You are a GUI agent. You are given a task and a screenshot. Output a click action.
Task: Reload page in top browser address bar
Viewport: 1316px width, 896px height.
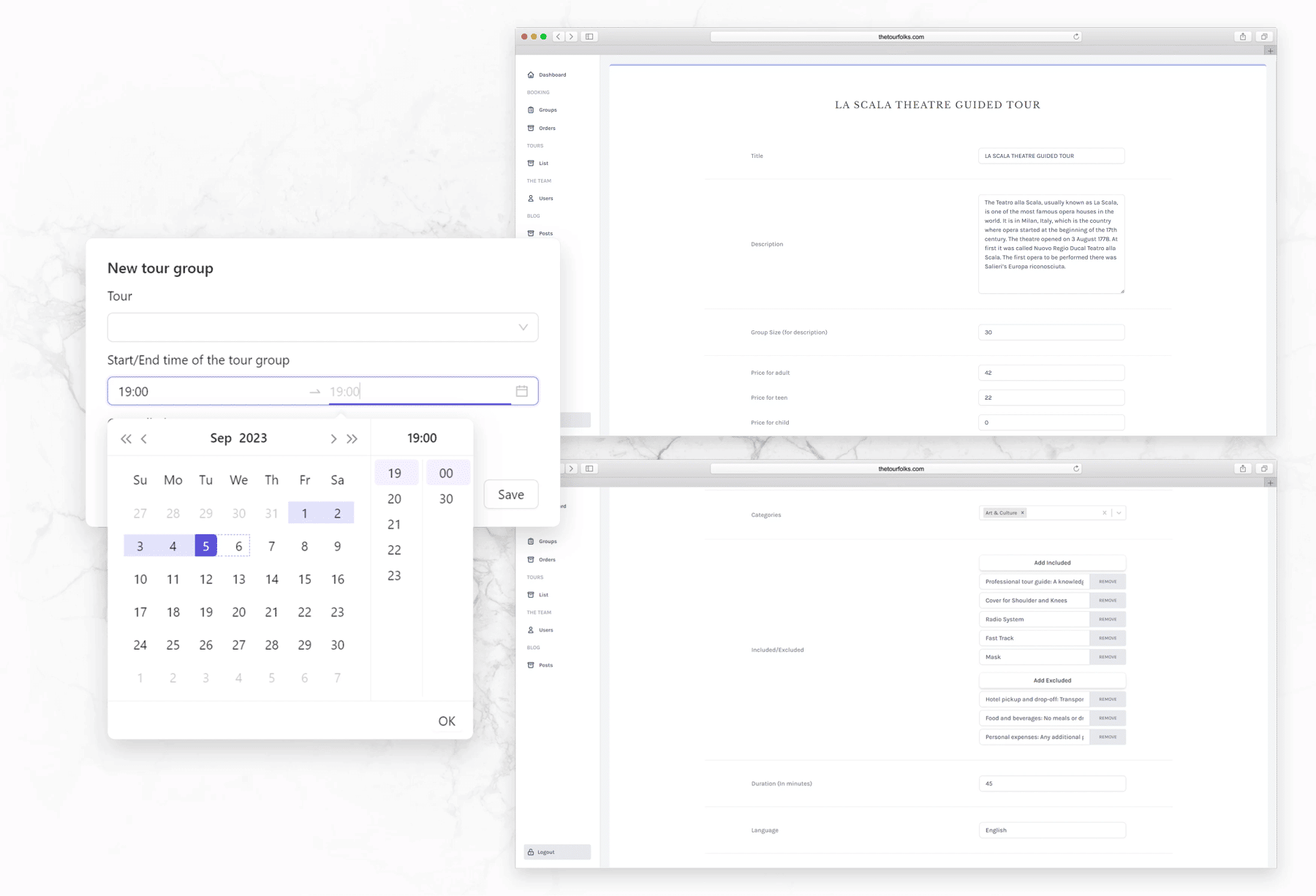(1076, 37)
